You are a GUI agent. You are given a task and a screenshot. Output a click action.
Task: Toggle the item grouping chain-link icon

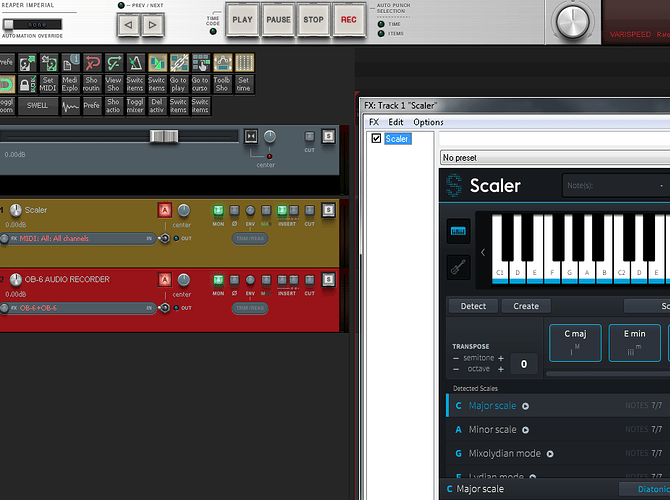(x=179, y=63)
